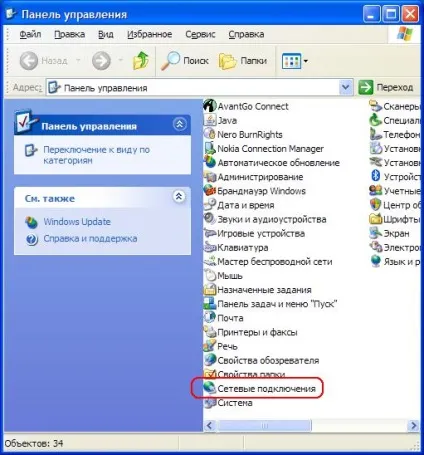The width and height of the screenshot is (424, 455).
Task: Click the Forward navigation arrow button
Action: tap(101, 61)
